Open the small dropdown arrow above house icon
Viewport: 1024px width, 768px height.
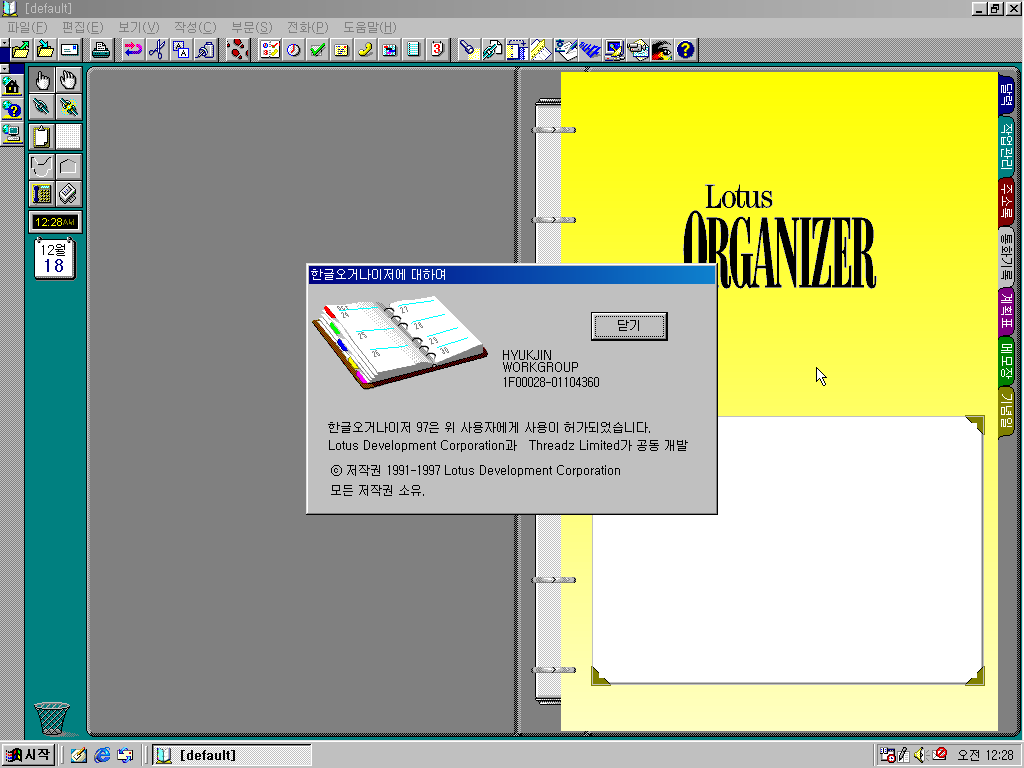coord(5,69)
